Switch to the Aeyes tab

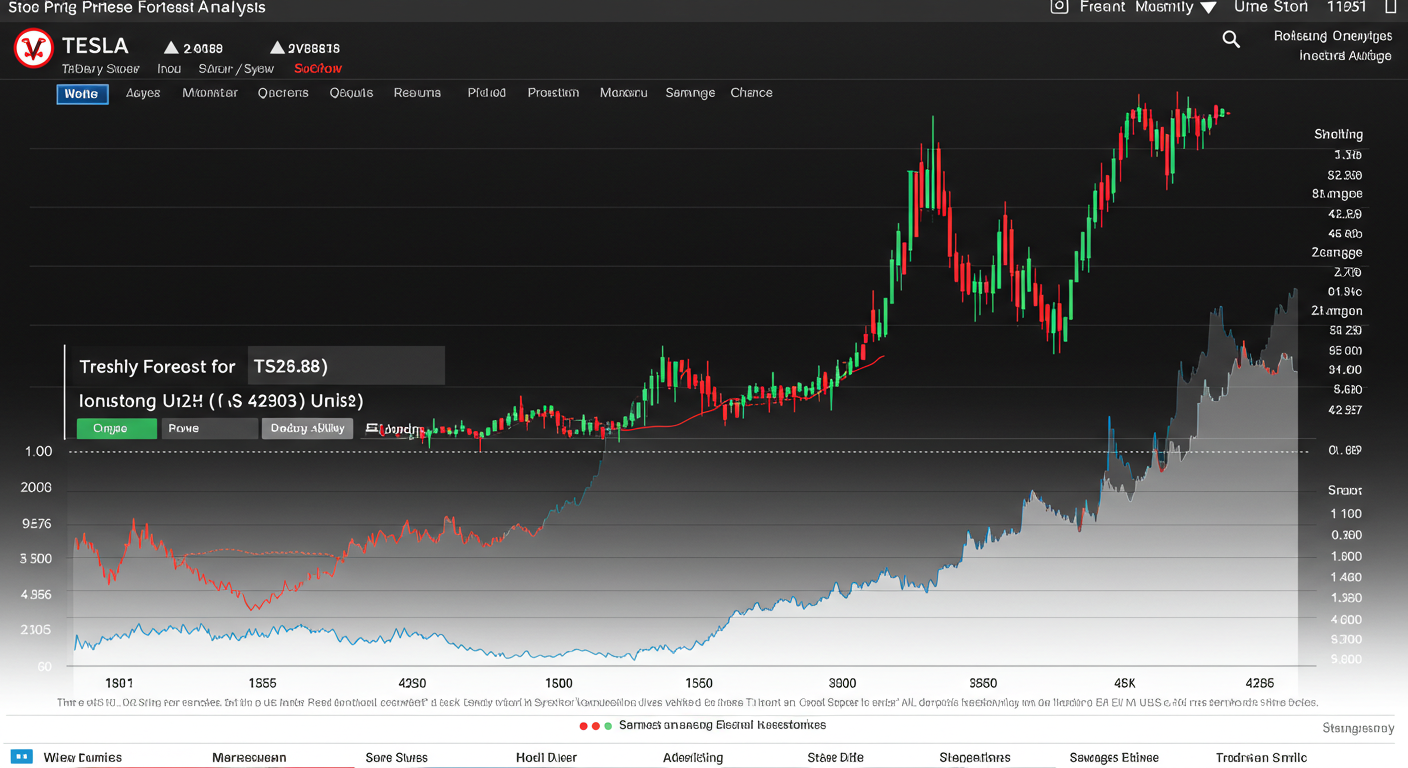143,93
